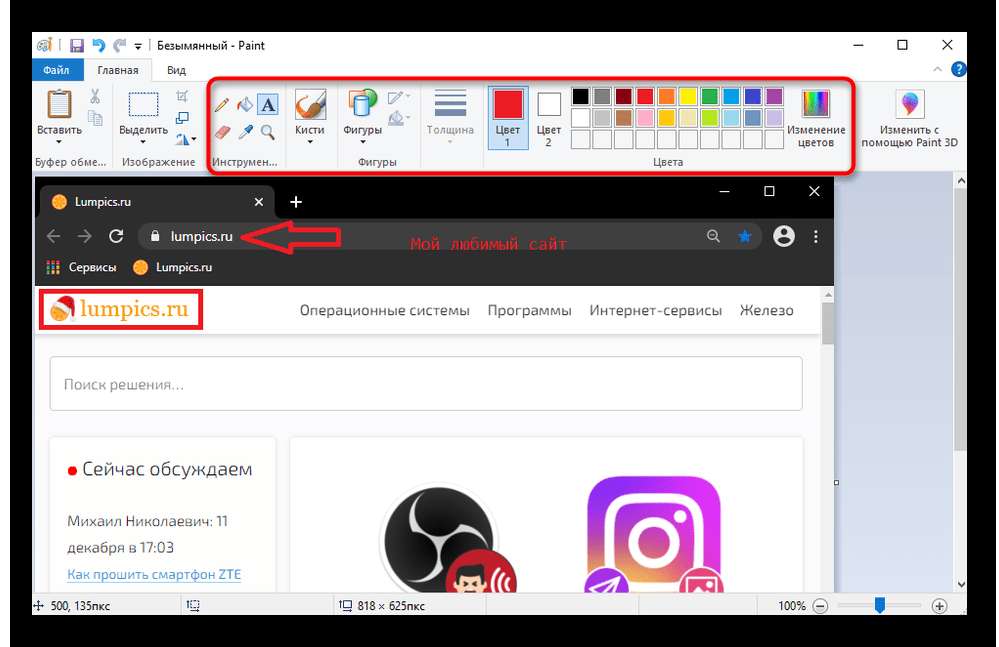Click the Save icon in title bar
The height and width of the screenshot is (647, 999).
pyautogui.click(x=77, y=45)
